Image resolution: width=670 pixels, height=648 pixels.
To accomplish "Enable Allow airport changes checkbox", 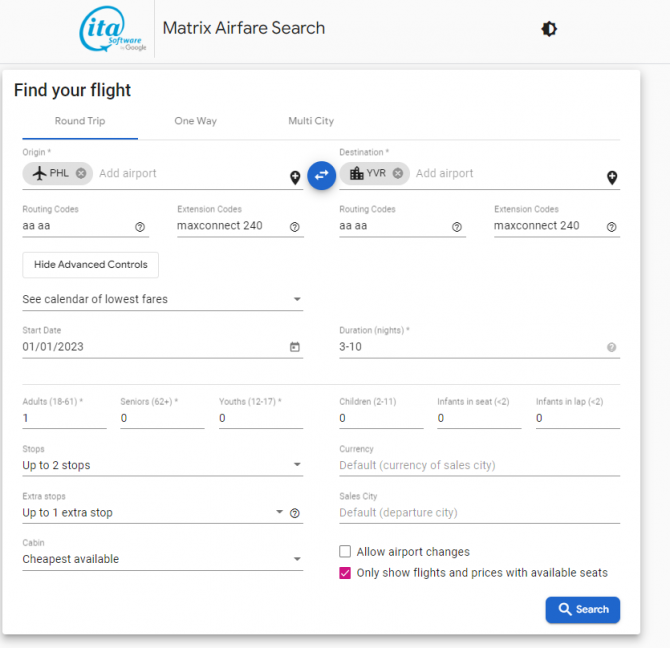I will coord(345,551).
